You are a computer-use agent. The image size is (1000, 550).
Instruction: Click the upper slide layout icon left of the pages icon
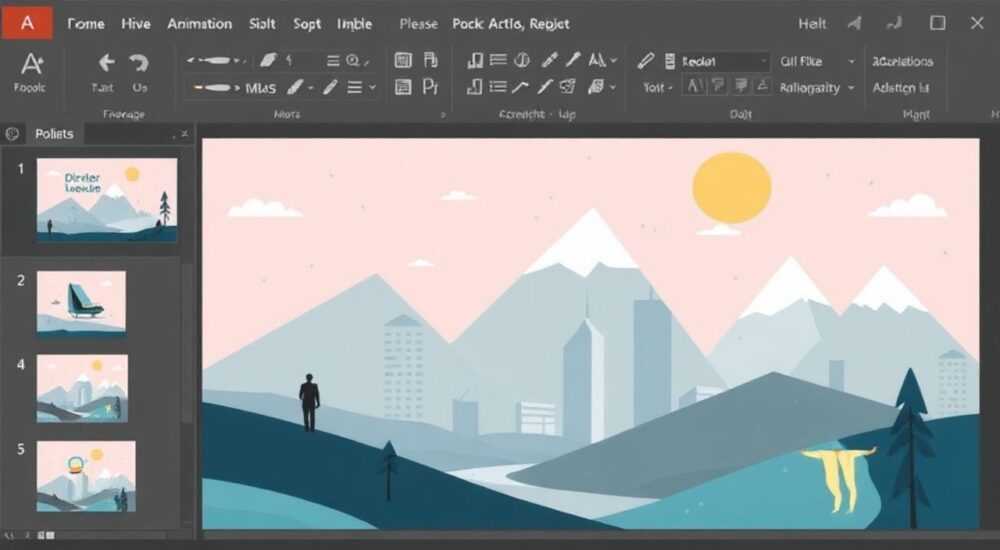(x=403, y=61)
